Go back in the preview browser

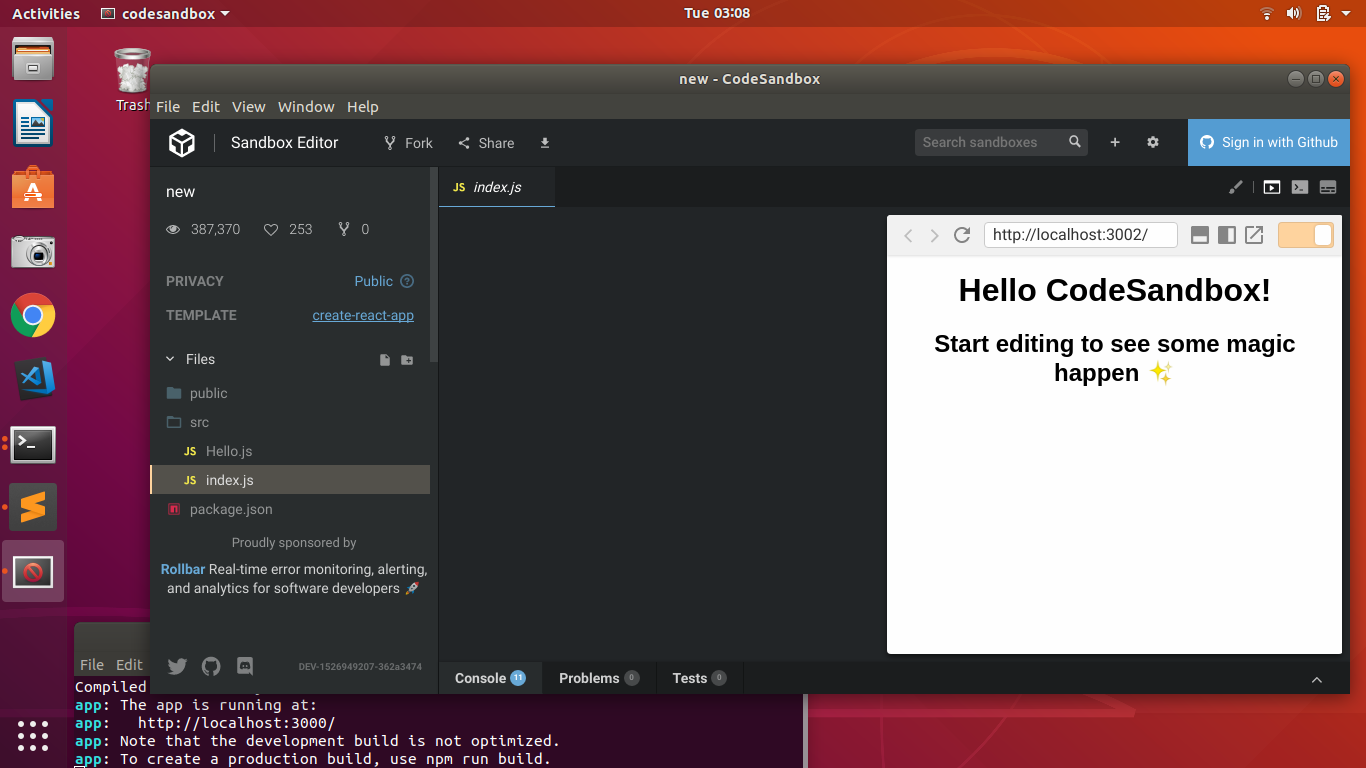click(908, 236)
